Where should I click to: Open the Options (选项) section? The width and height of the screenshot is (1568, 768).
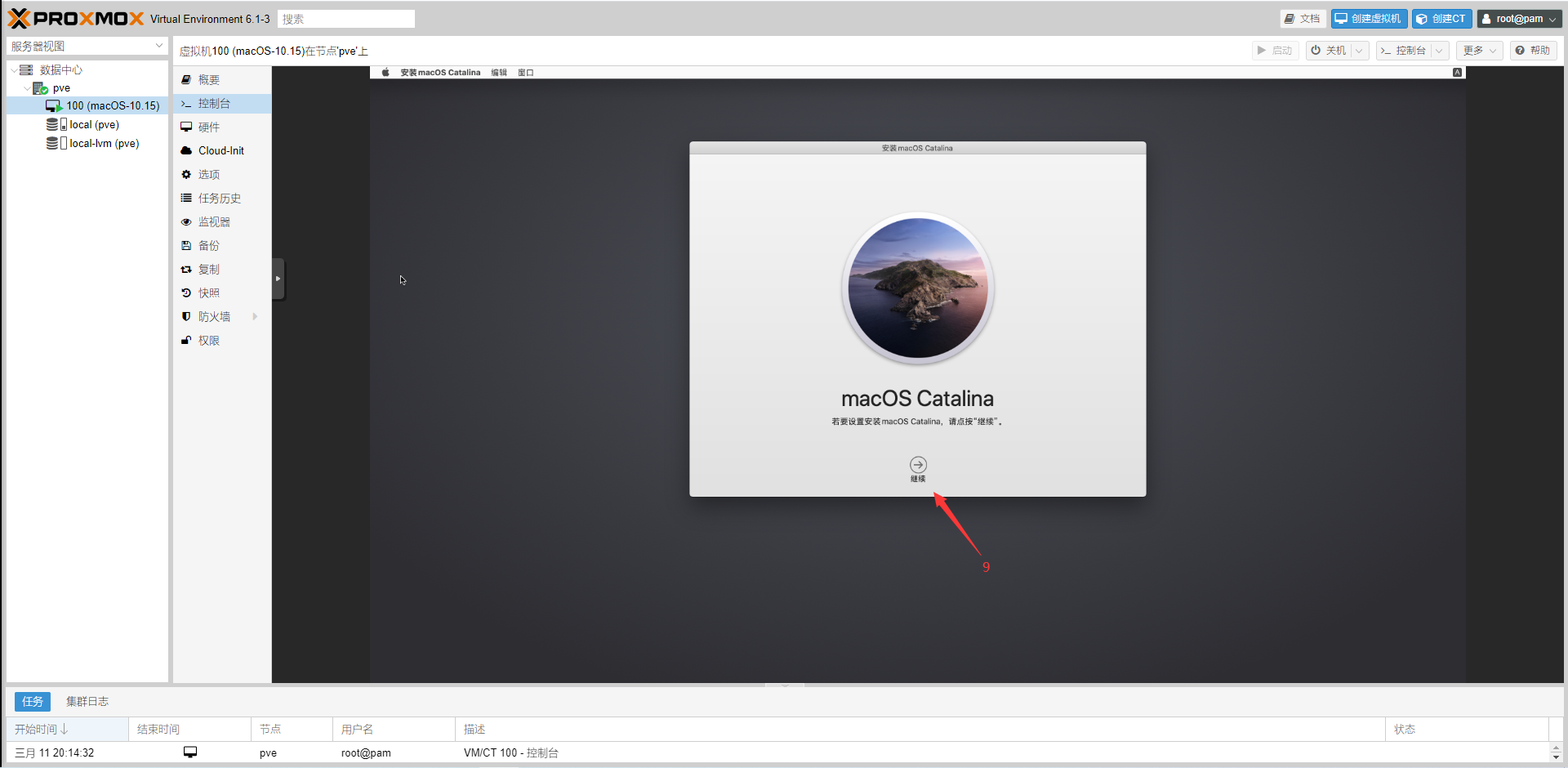[x=208, y=175]
